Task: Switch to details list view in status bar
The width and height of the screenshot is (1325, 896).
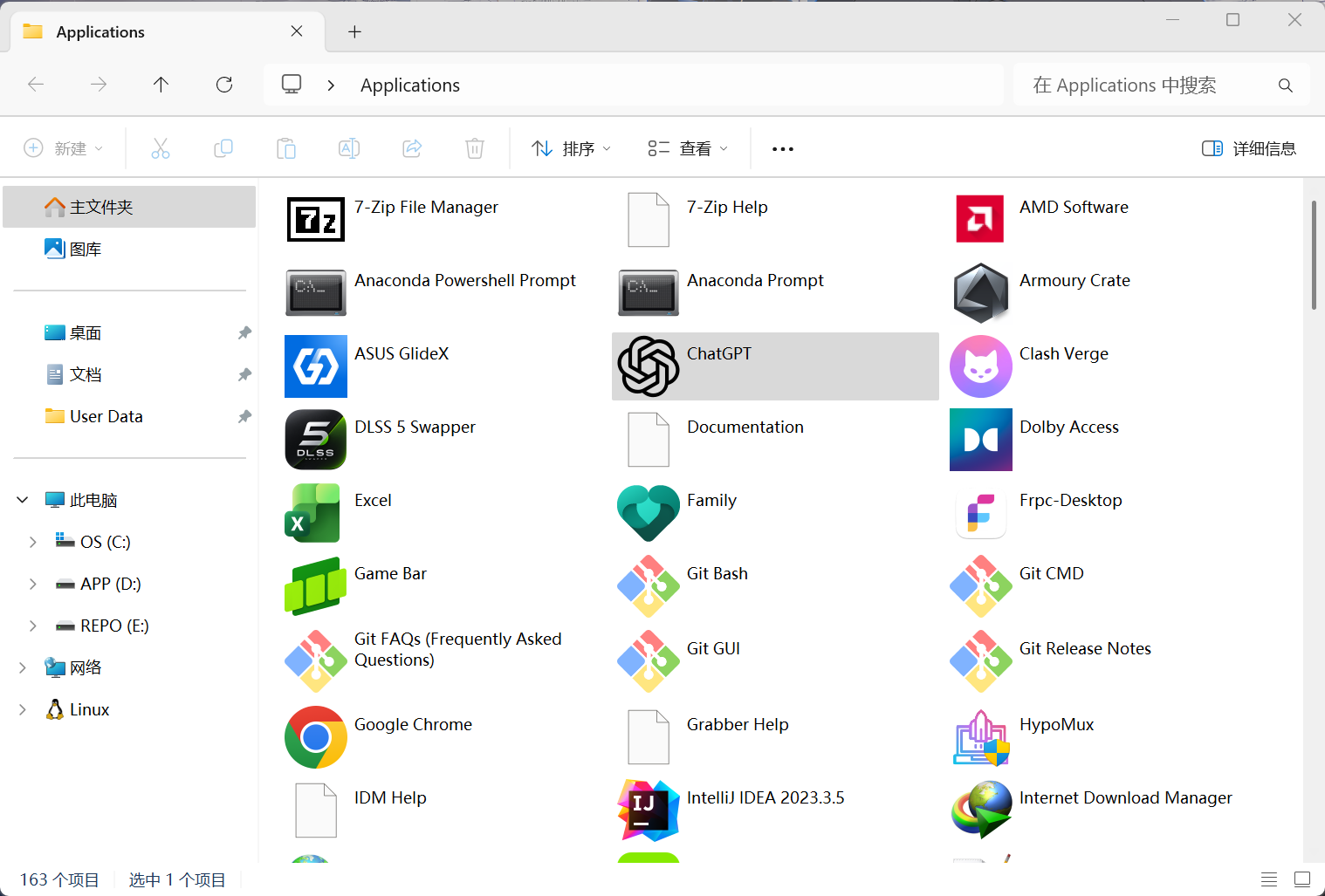Action: (1269, 879)
